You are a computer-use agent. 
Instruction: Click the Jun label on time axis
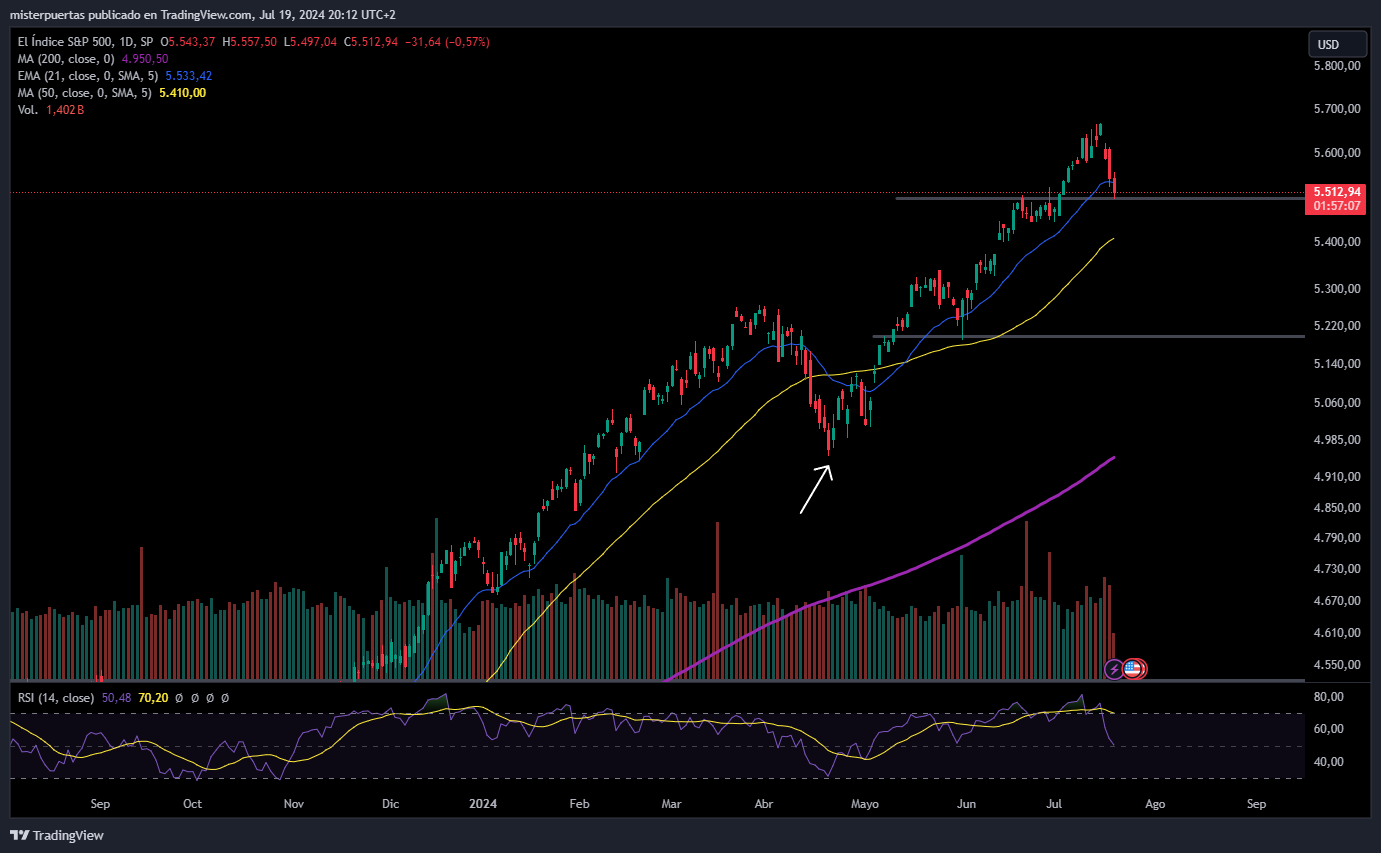[x=966, y=803]
